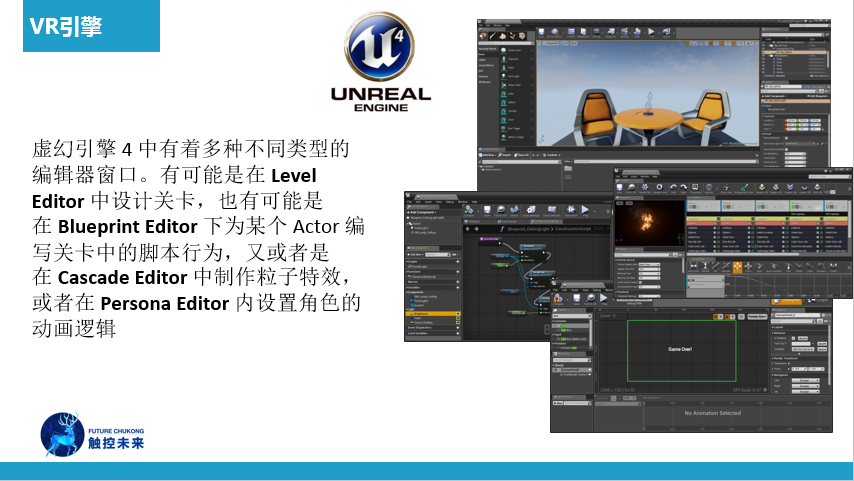Image resolution: width=854 pixels, height=481 pixels.
Task: Click Simulation in Blueprint Editor toolbar
Action: [571, 210]
